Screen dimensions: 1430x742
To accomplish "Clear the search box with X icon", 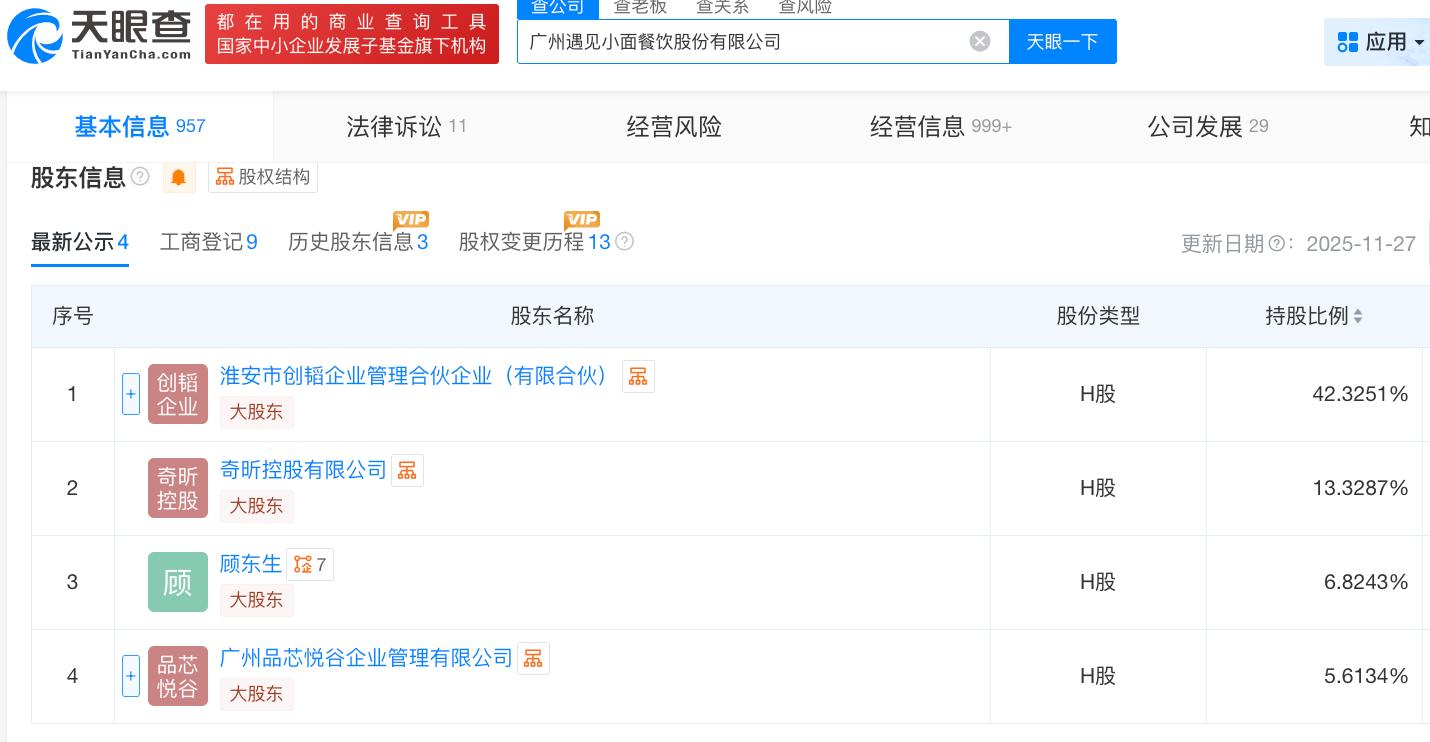I will (980, 41).
